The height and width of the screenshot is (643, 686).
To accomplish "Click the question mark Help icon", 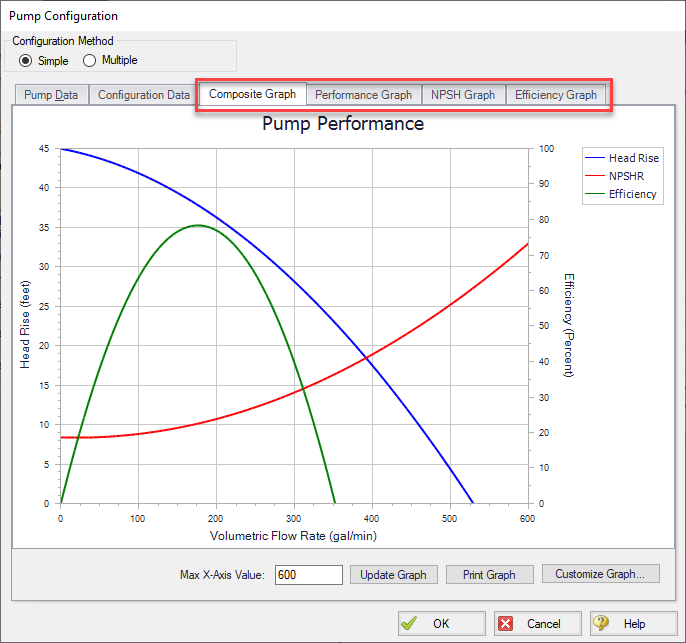I will tap(601, 623).
